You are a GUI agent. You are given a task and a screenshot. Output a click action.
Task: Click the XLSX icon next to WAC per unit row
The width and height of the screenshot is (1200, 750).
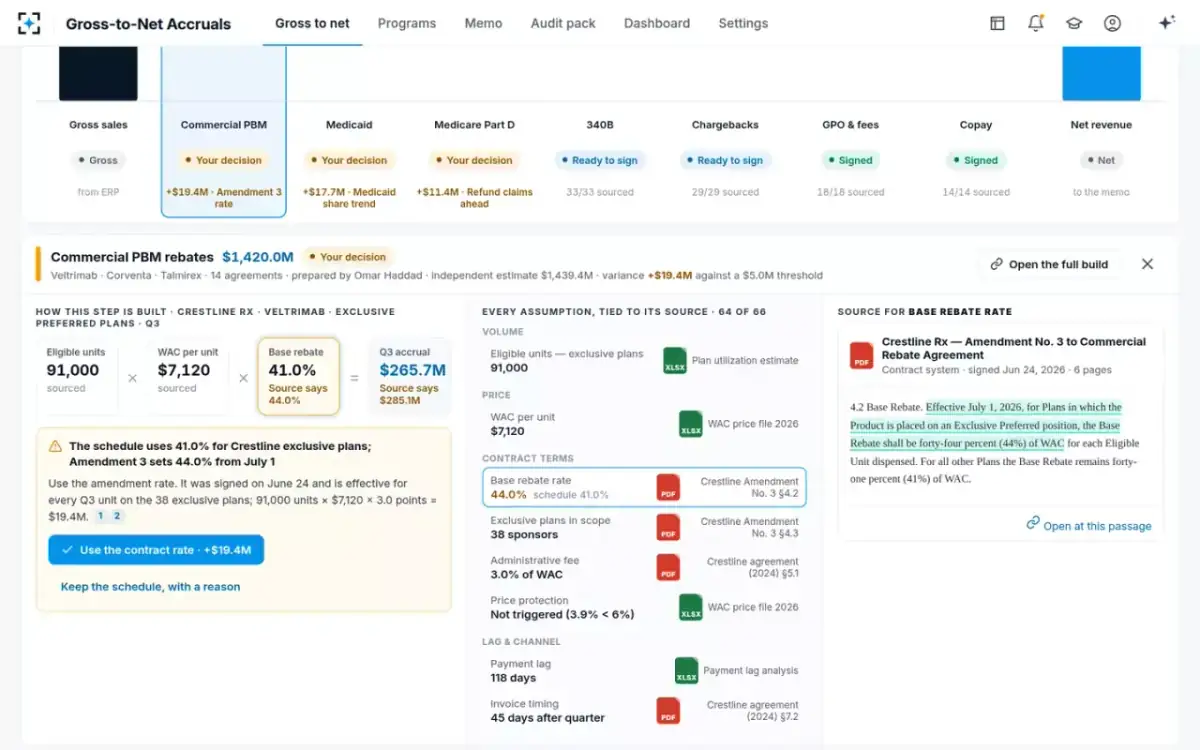[x=691, y=424]
